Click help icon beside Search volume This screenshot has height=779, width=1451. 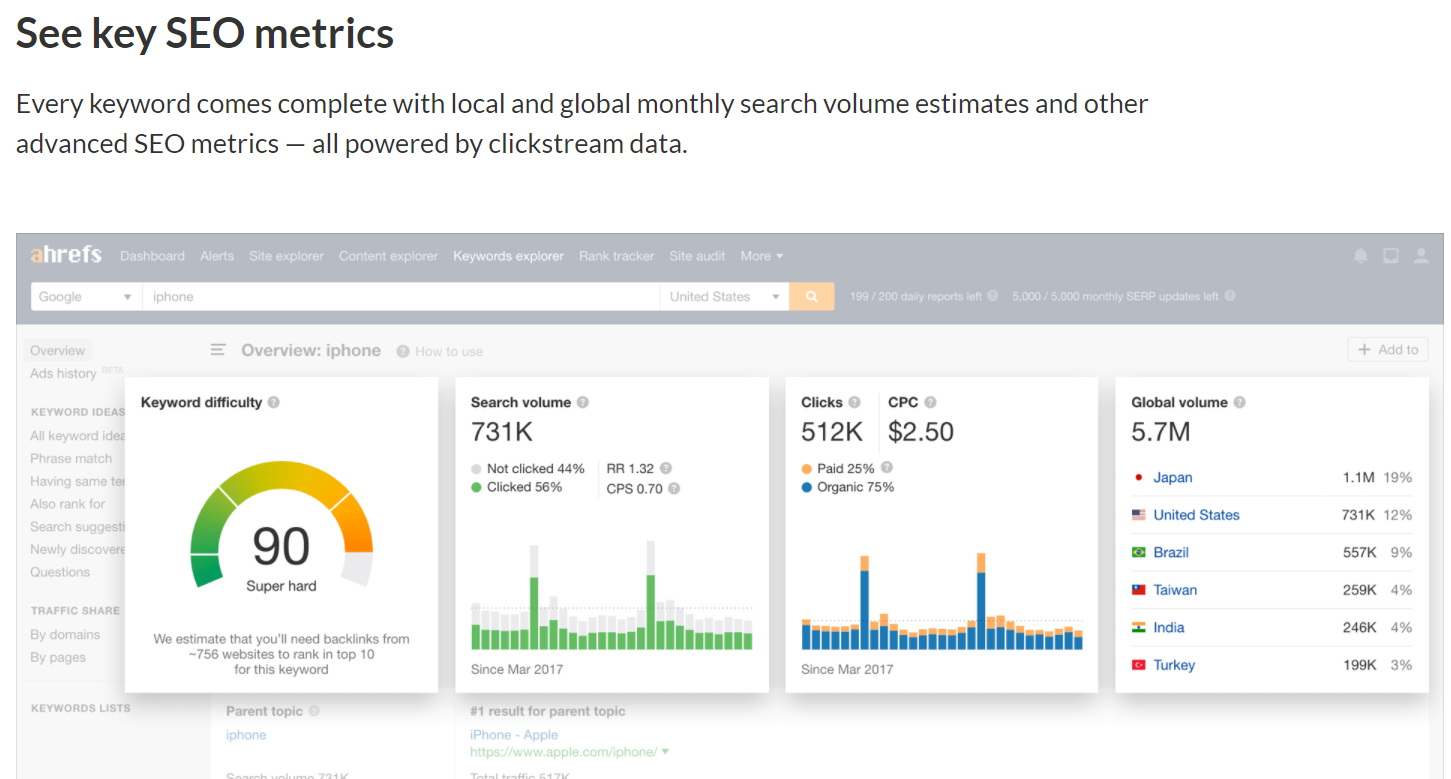pyautogui.click(x=583, y=402)
